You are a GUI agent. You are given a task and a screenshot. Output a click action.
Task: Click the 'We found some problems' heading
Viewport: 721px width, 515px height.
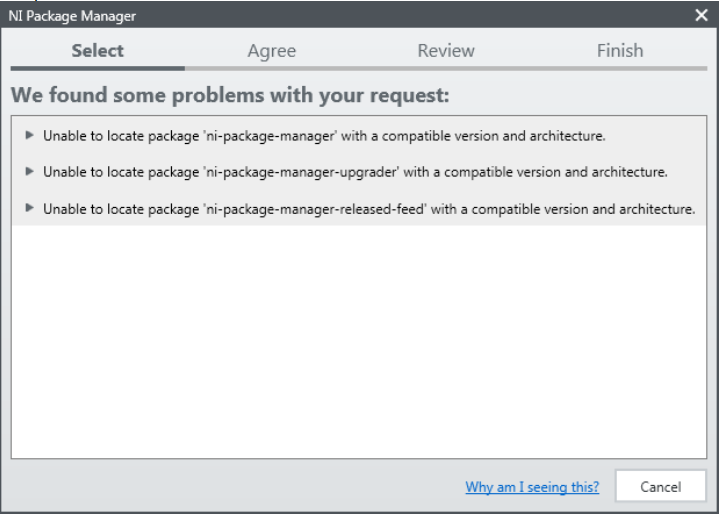230,96
